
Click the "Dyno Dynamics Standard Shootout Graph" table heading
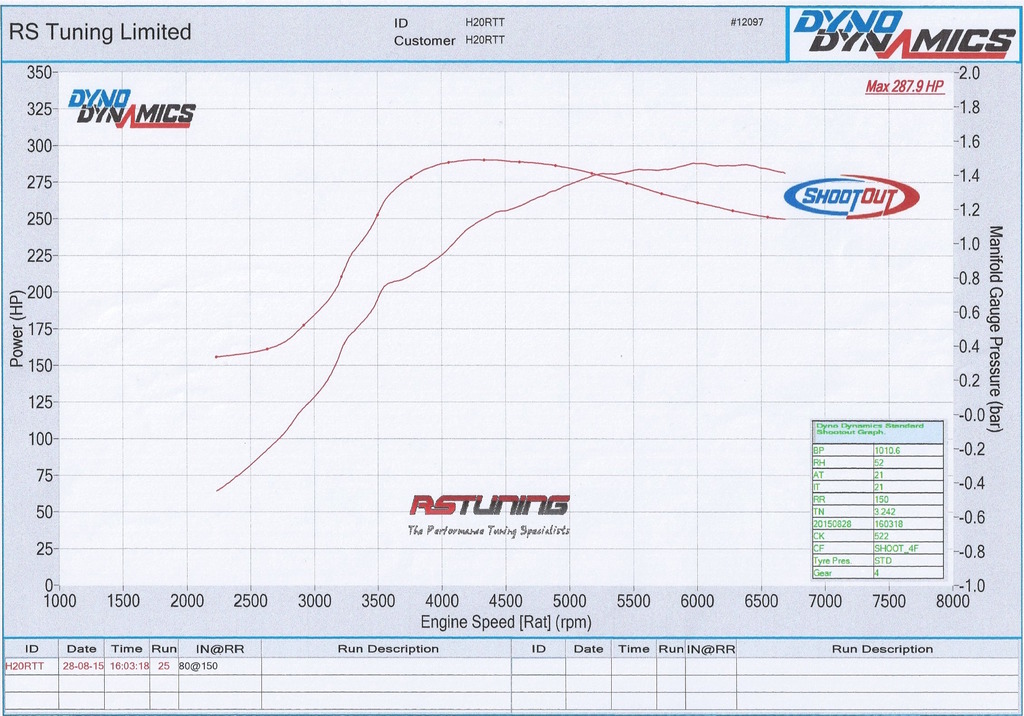[869, 429]
